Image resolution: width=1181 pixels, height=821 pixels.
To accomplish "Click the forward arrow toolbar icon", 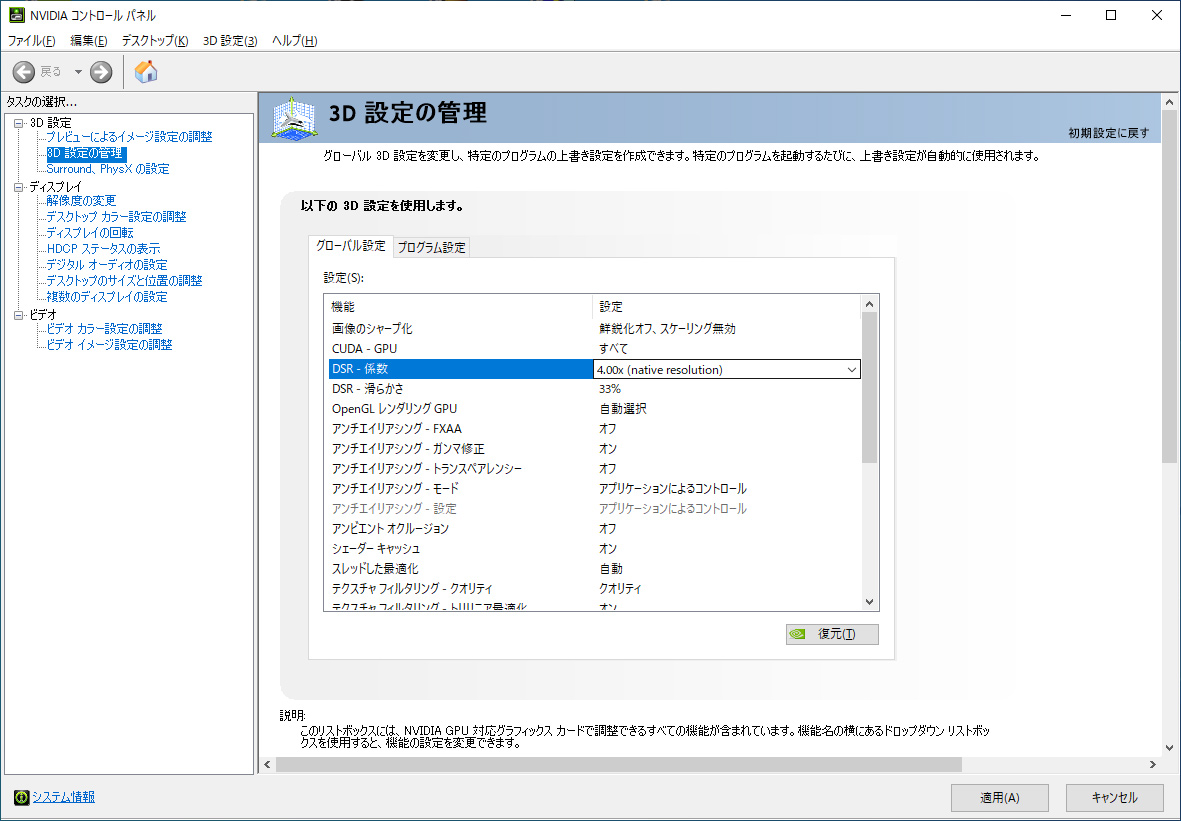I will [x=101, y=72].
